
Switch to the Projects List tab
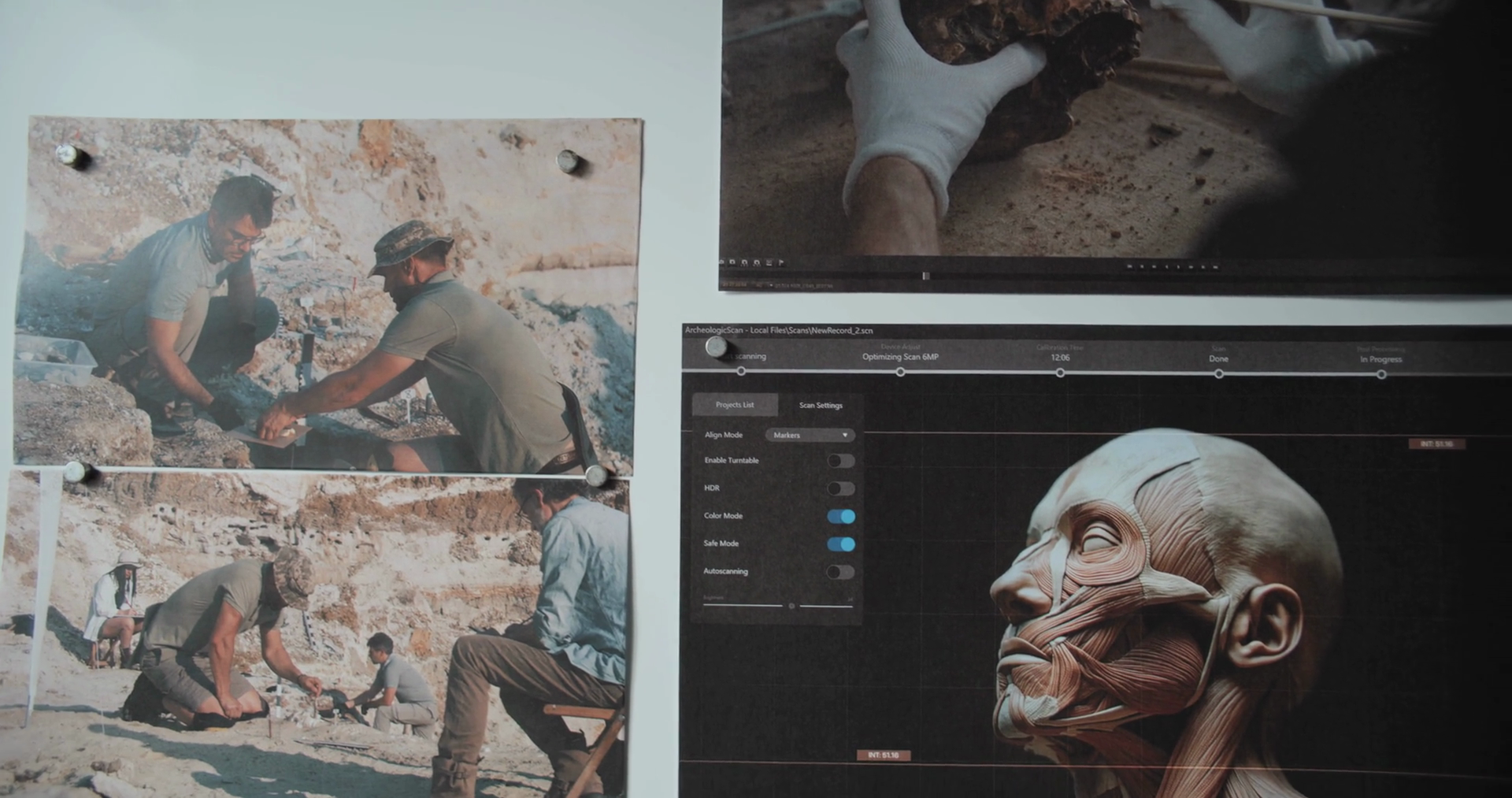[734, 405]
